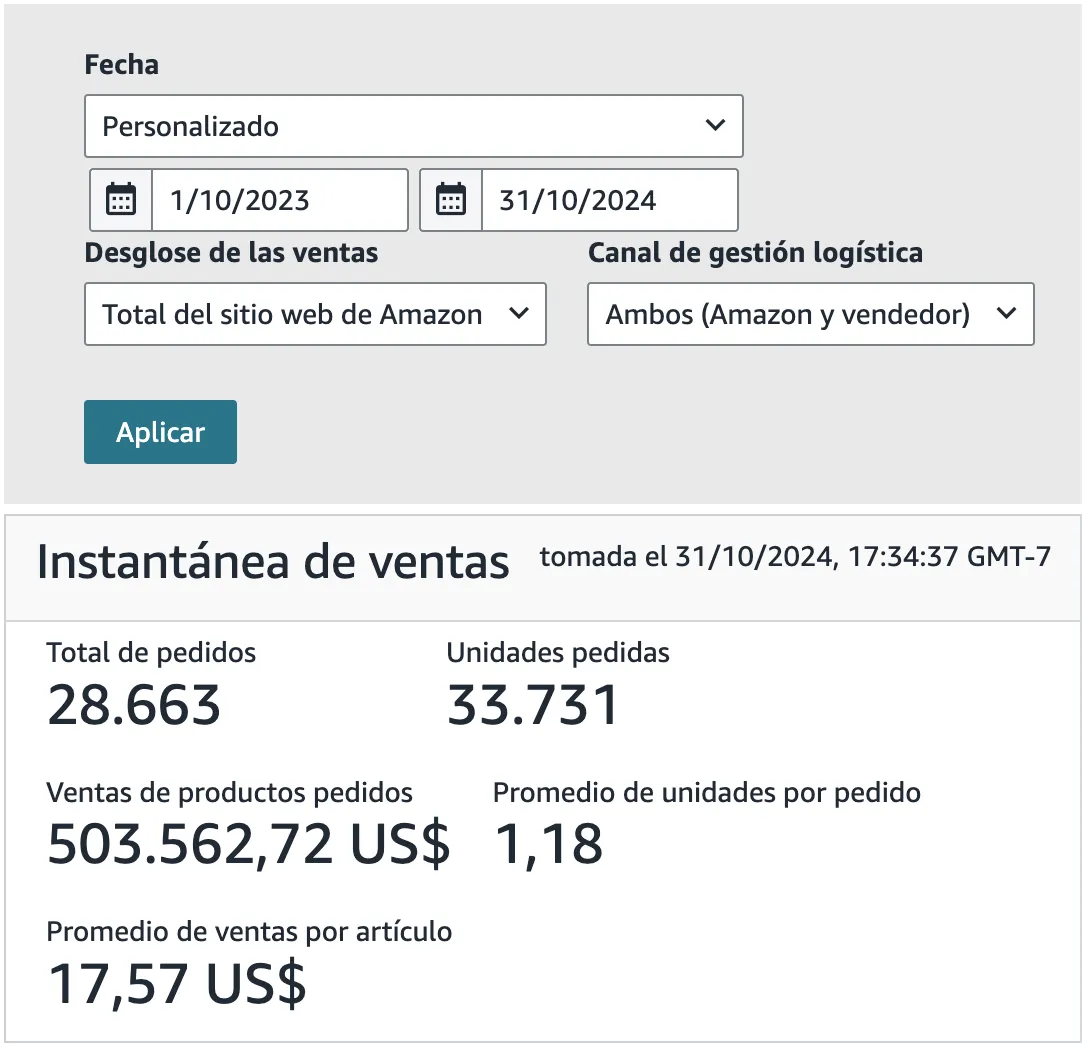Viewport: 1082px width, 1044px height.
Task: Click the Canal de gestión logística label
Action: pyautogui.click(x=755, y=253)
